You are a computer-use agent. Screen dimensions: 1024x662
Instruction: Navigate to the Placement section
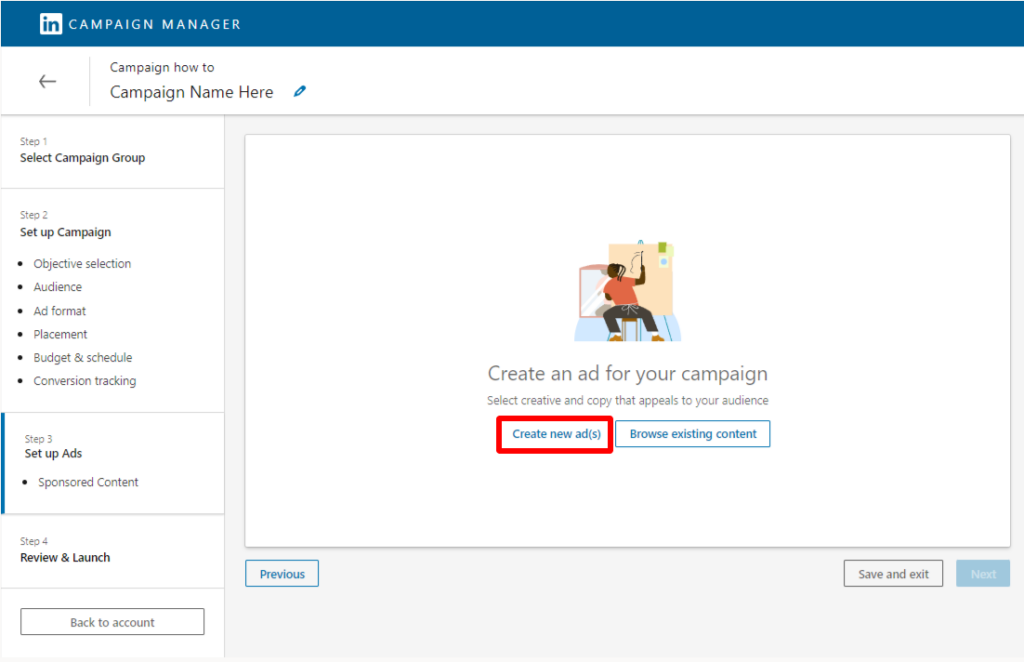click(60, 334)
